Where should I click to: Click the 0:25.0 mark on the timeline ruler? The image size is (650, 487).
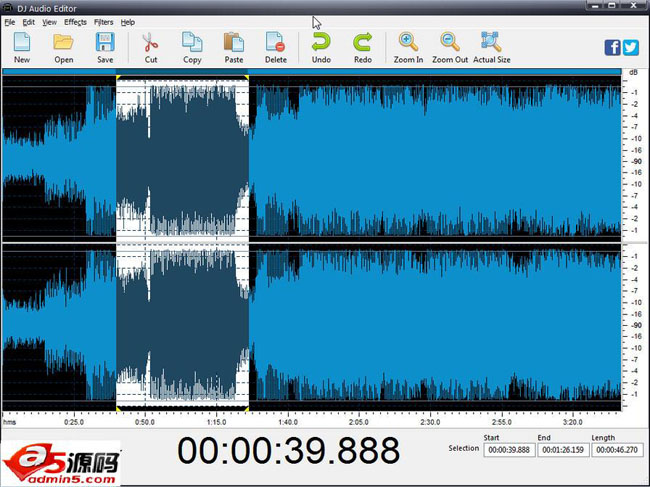(x=74, y=422)
